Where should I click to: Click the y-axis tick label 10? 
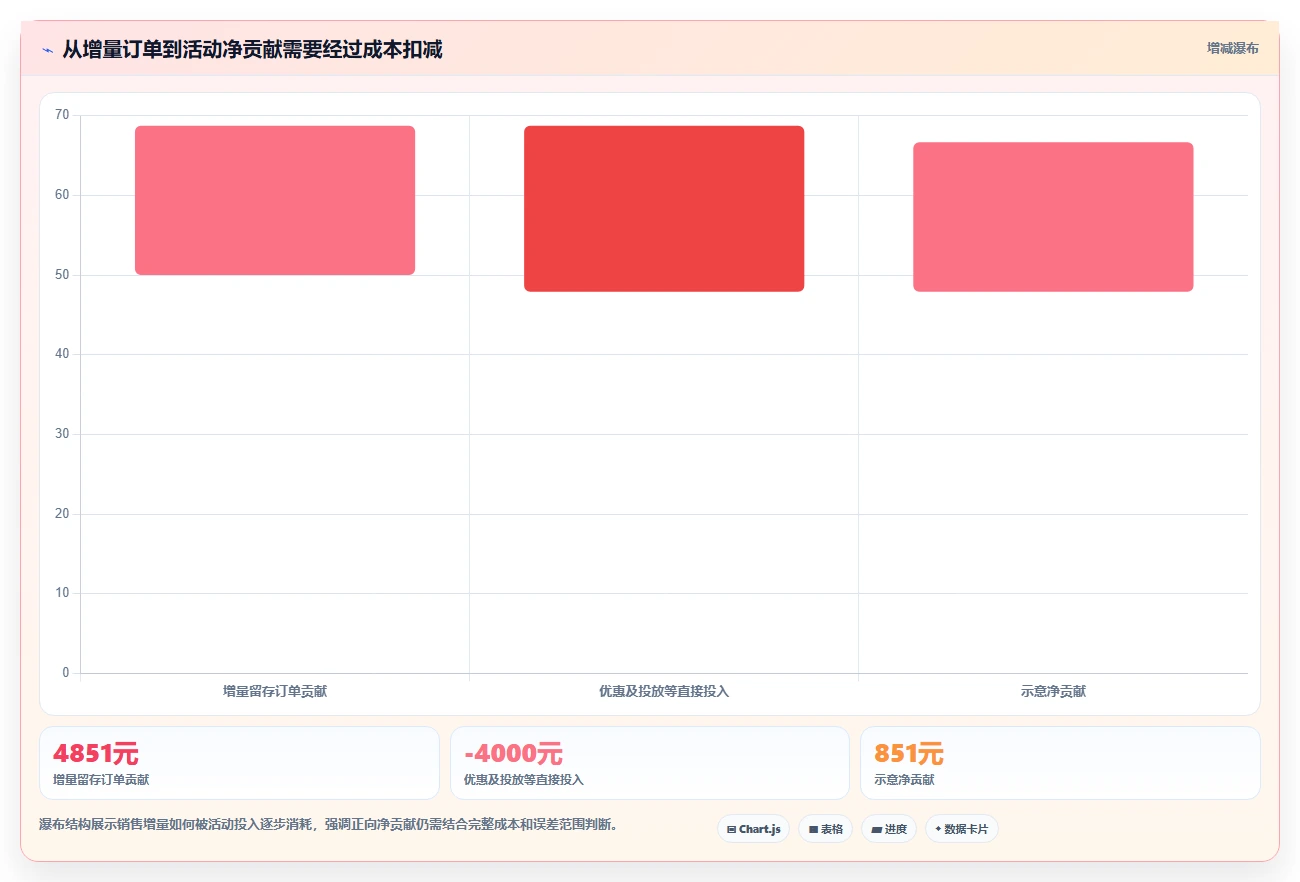[x=62, y=593]
